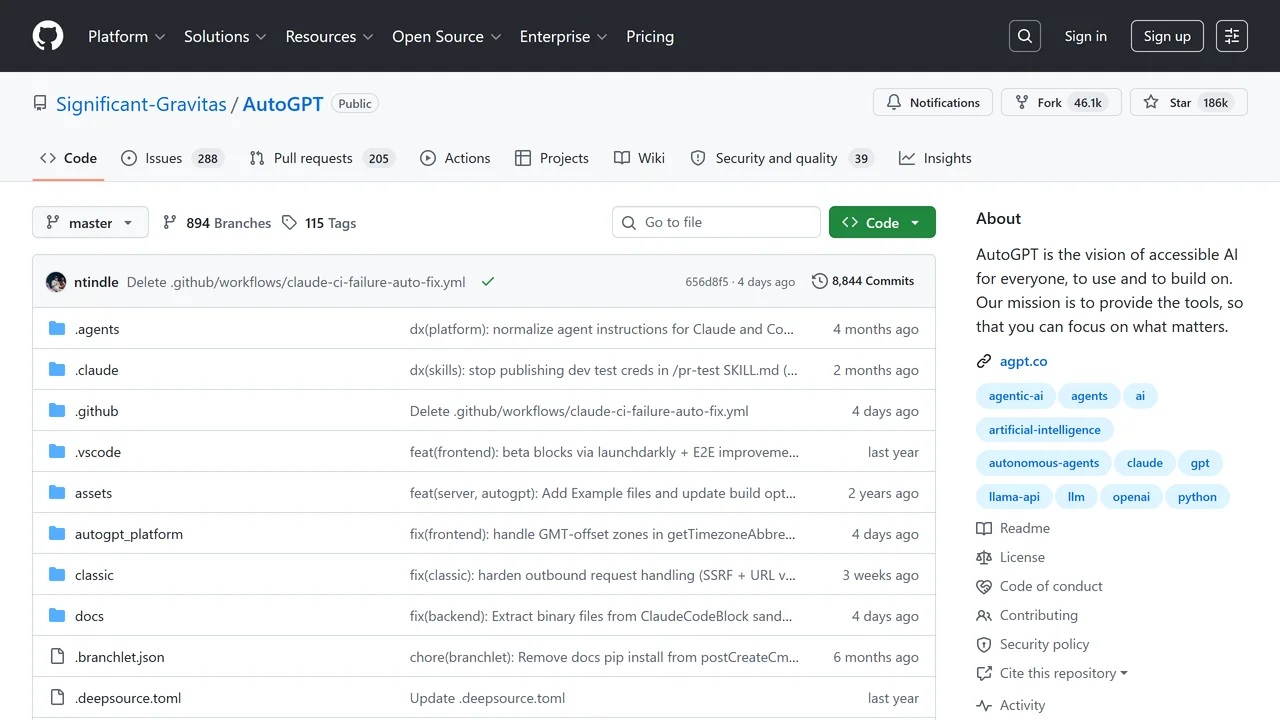Open appearance settings icon in header
The width and height of the screenshot is (1280, 720).
[1232, 36]
